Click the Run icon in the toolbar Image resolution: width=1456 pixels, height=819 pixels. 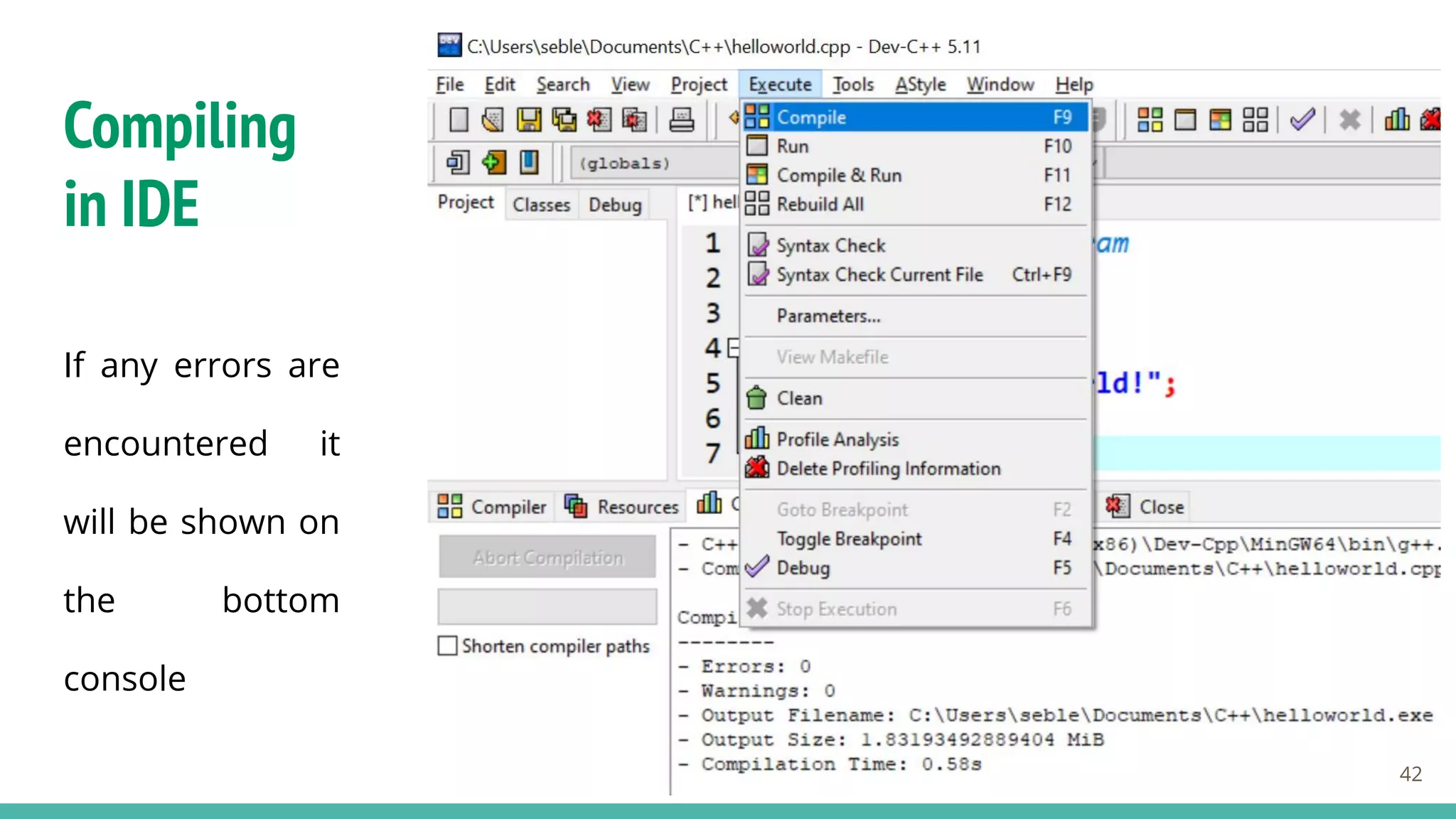[1185, 119]
